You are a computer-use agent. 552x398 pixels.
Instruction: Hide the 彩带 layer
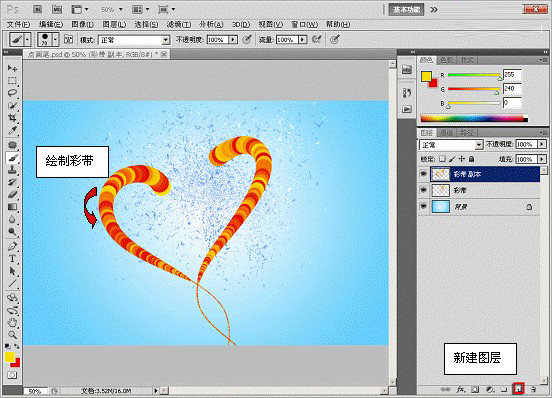click(x=423, y=190)
